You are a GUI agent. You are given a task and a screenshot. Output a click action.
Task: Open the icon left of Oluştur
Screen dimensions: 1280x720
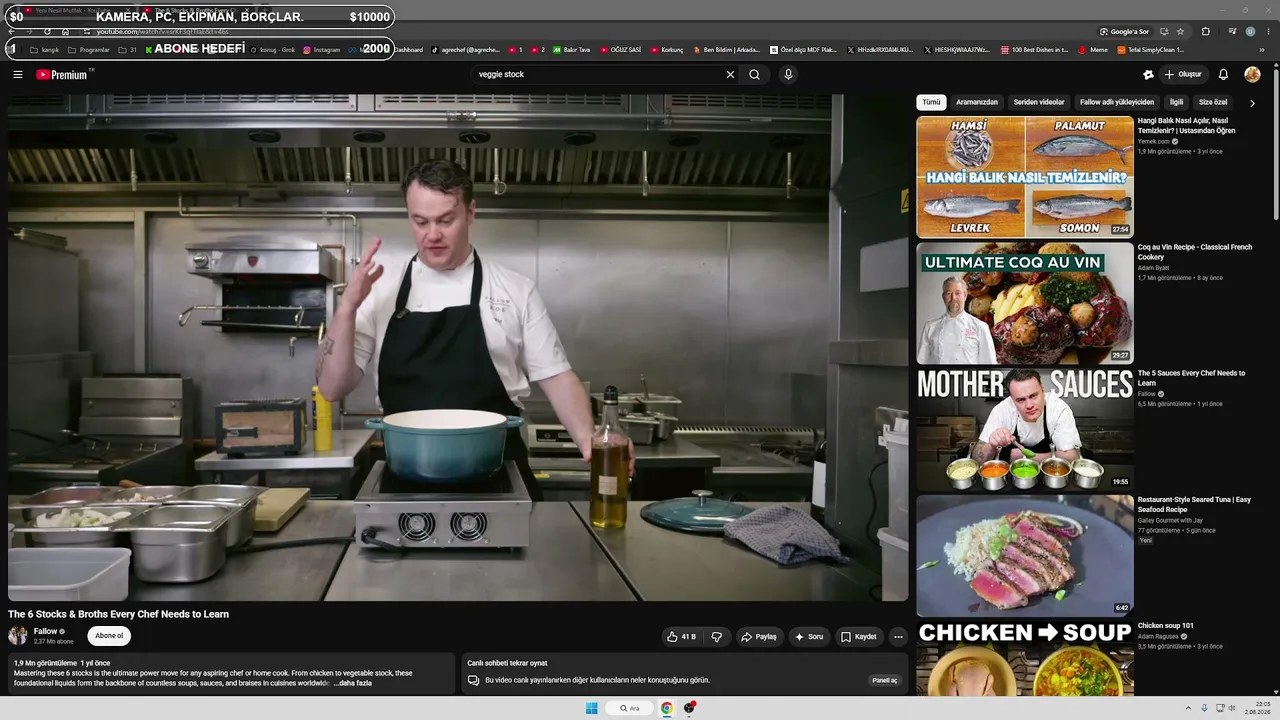1148,75
